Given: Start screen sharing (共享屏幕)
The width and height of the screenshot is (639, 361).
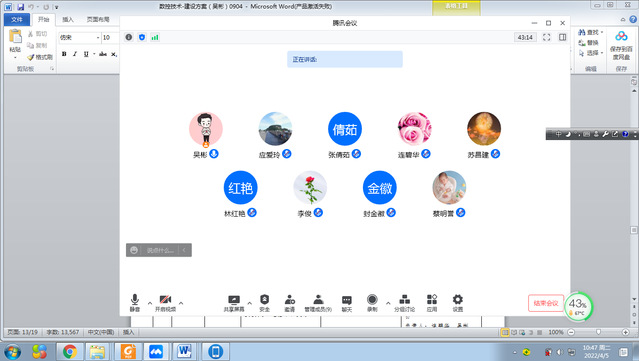Looking at the screenshot, I should [234, 303].
